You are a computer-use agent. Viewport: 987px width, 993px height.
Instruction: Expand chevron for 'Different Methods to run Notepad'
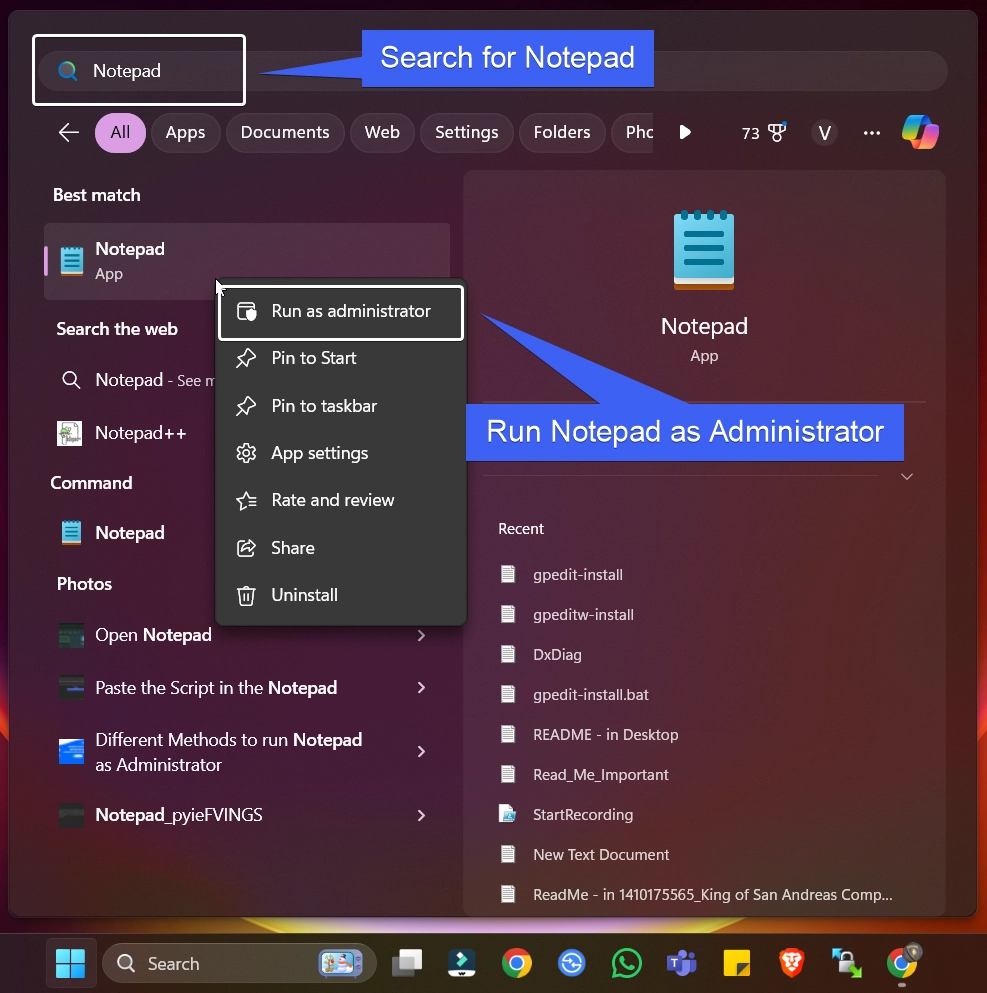(x=422, y=752)
